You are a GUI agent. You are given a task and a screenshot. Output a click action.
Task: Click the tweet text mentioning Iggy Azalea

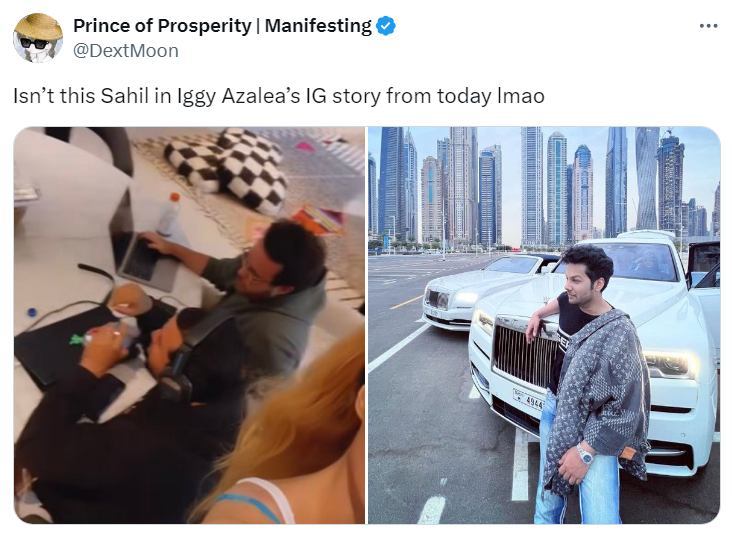point(279,96)
